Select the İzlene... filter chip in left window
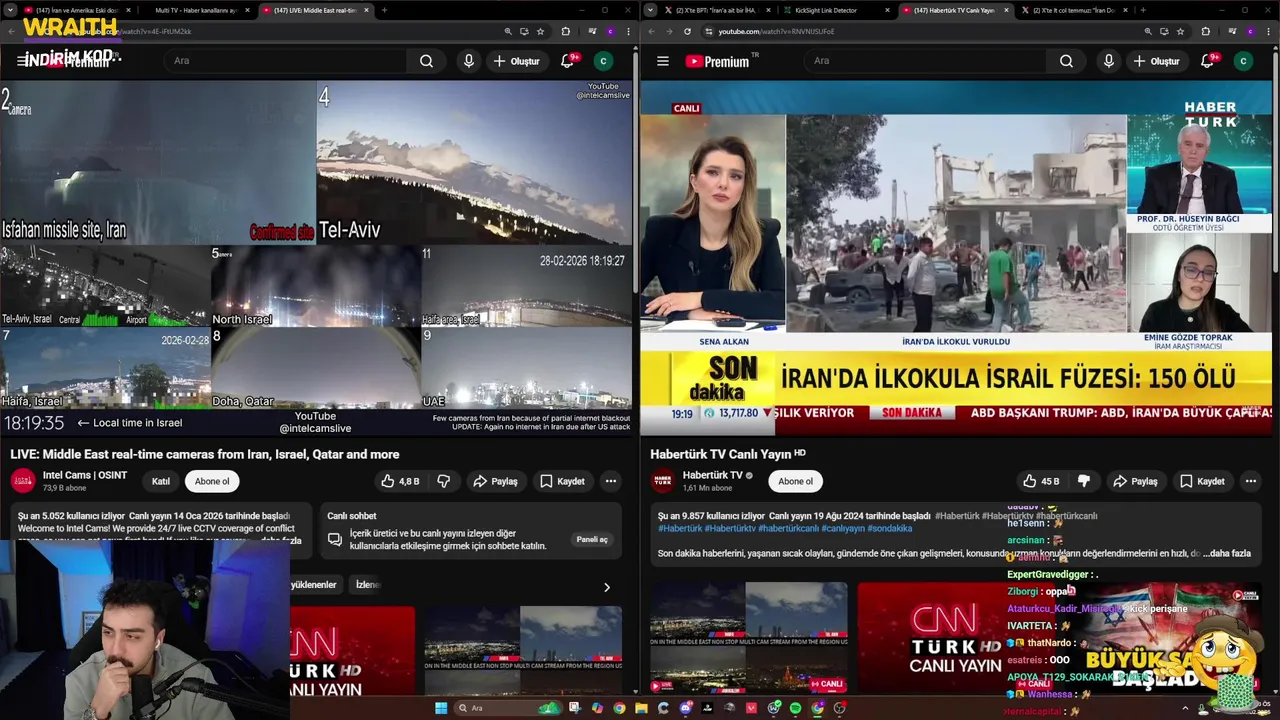This screenshot has height=720, width=1280. pos(368,584)
